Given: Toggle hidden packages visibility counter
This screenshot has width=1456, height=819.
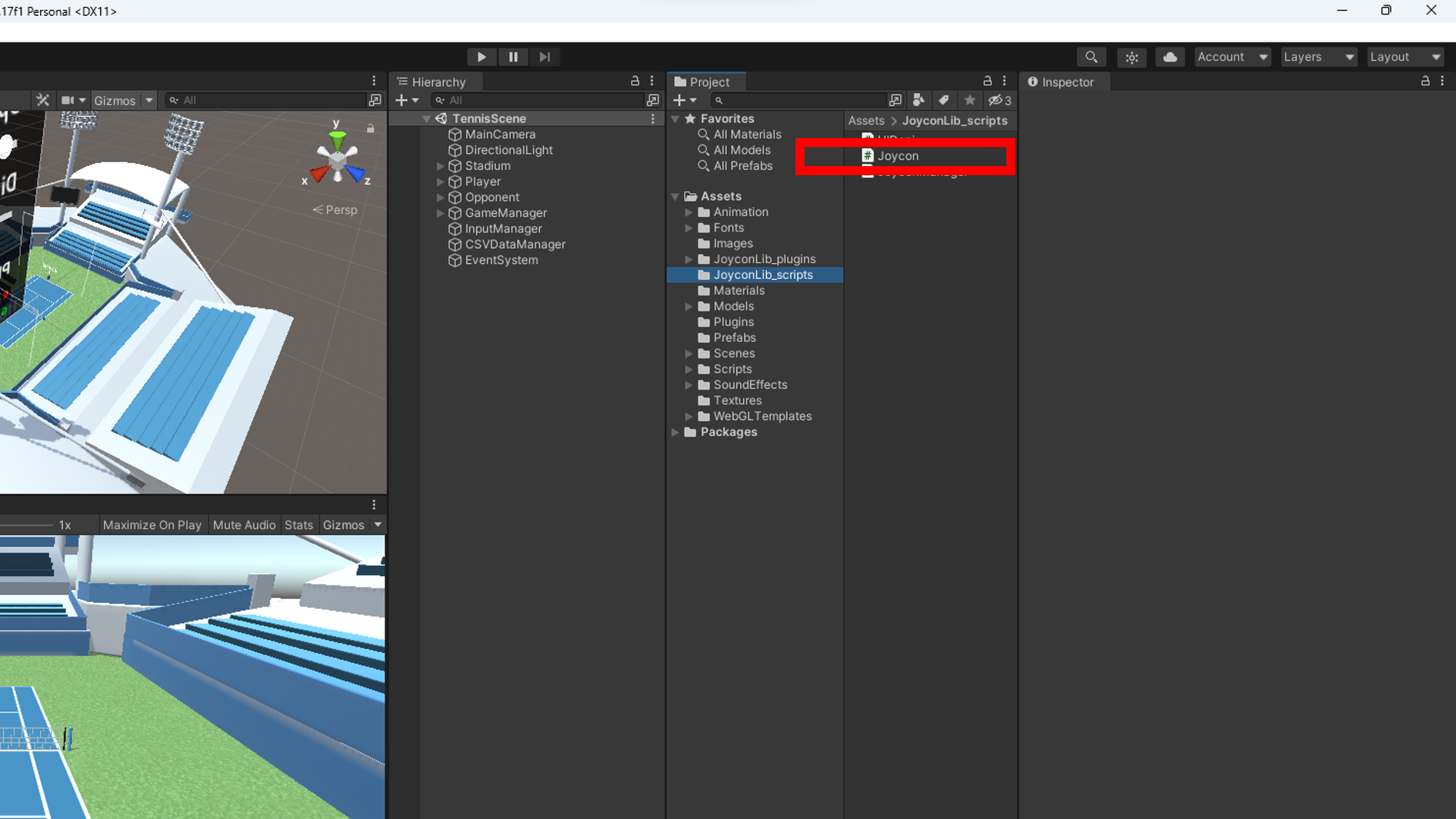Looking at the screenshot, I should (999, 100).
